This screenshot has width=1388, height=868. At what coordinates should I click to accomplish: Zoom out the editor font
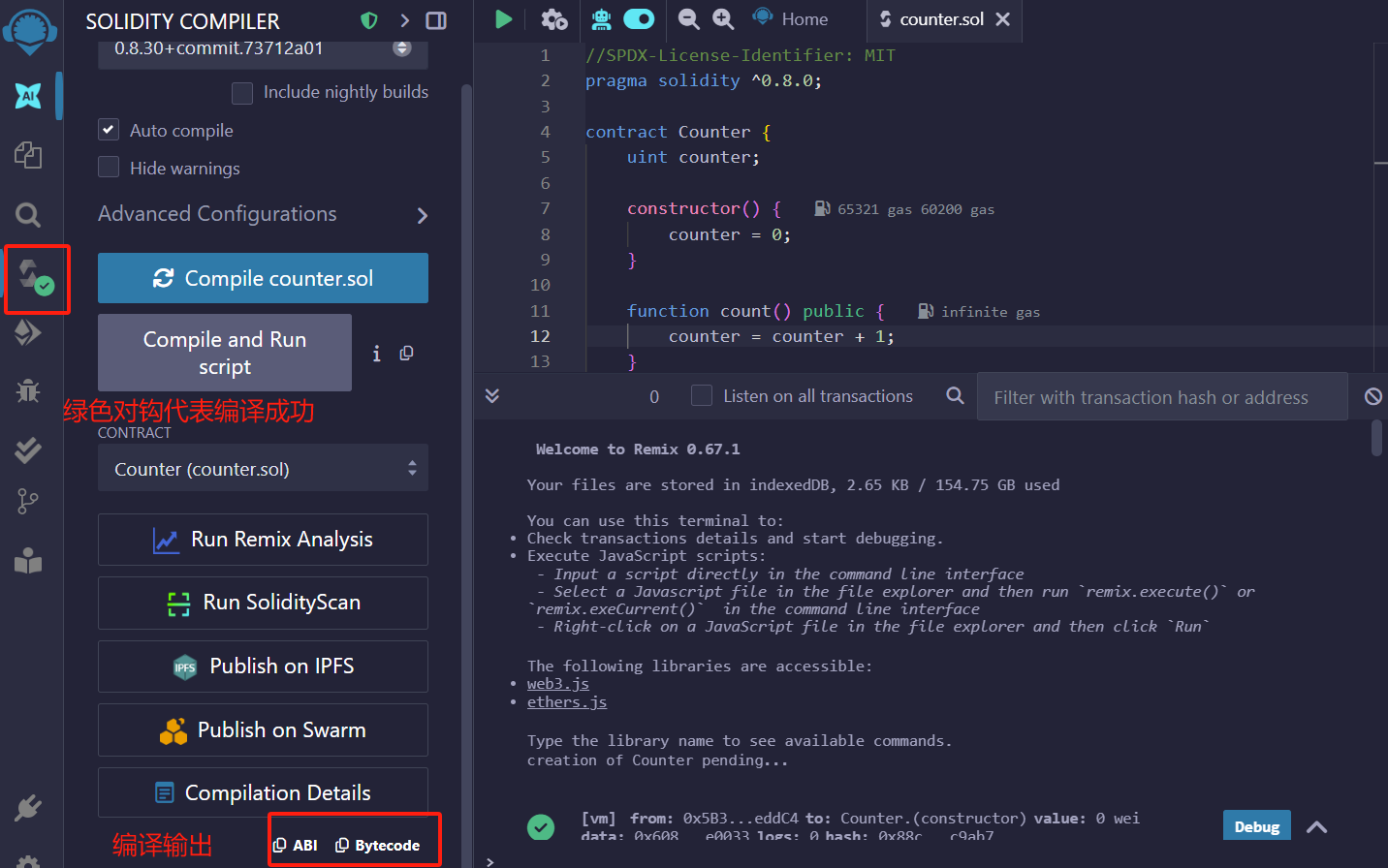tap(688, 19)
